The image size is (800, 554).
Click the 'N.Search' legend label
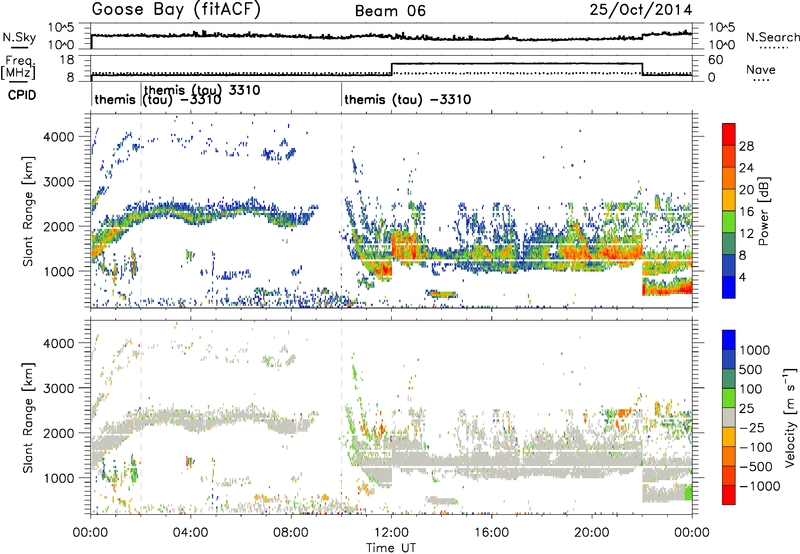772,37
